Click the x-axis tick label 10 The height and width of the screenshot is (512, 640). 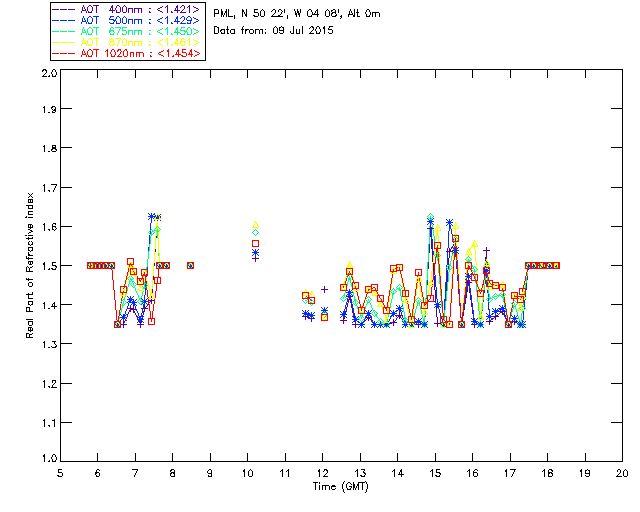pyautogui.click(x=247, y=473)
